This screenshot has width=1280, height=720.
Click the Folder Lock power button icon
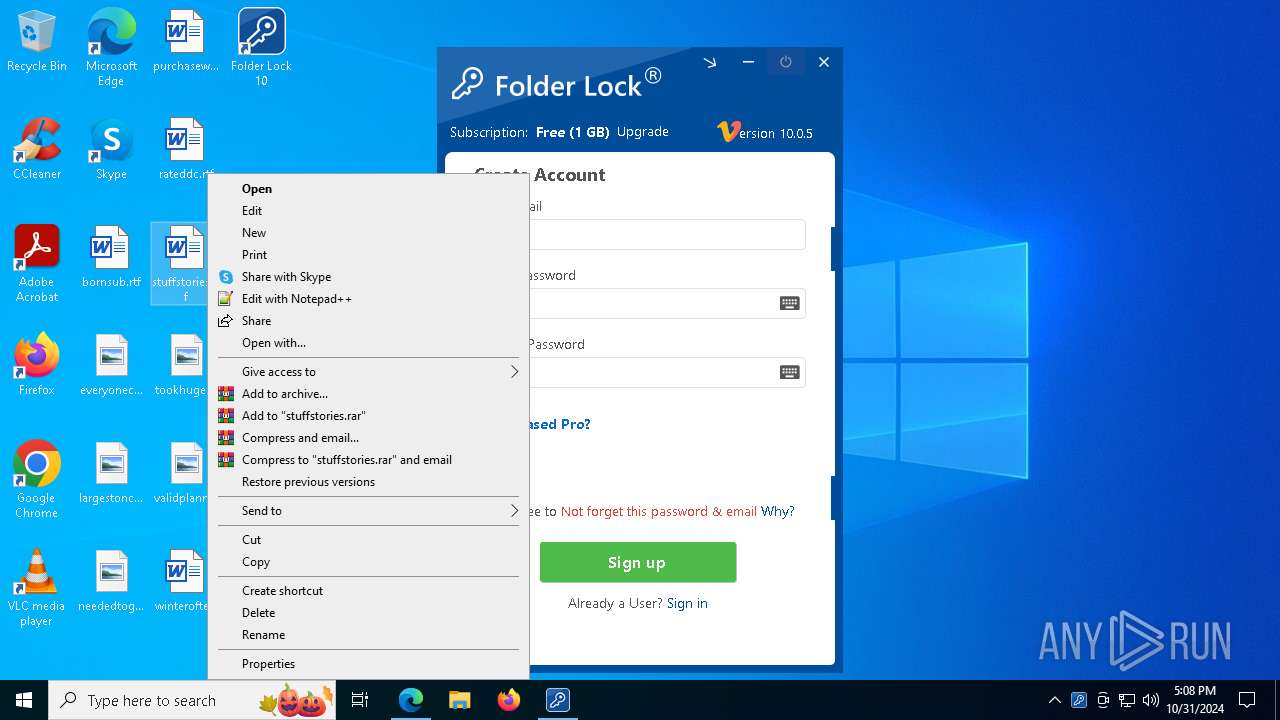pyautogui.click(x=786, y=62)
